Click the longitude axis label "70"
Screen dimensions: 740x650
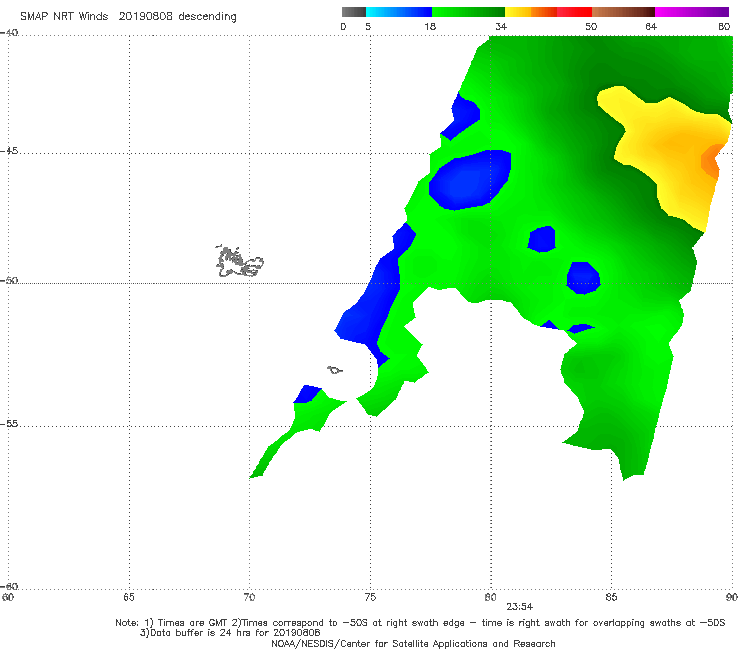[249, 597]
